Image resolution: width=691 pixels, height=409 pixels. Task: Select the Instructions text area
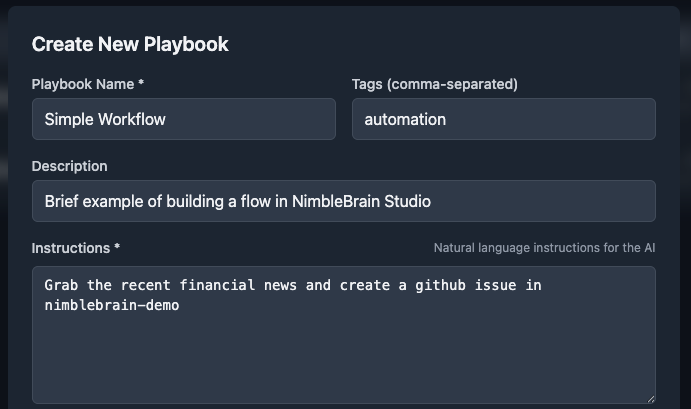343,334
